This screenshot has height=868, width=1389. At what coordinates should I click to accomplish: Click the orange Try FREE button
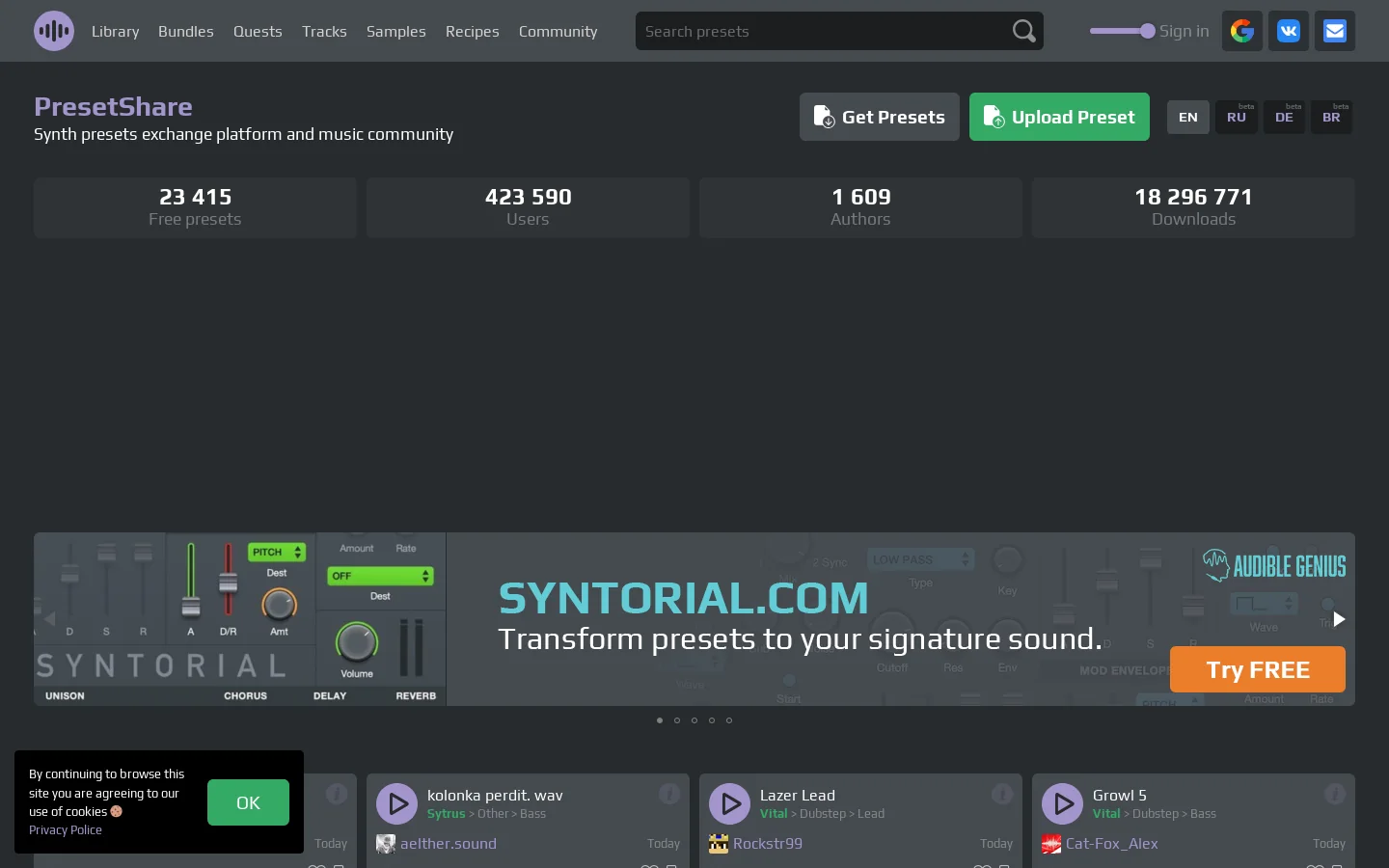[1258, 669]
